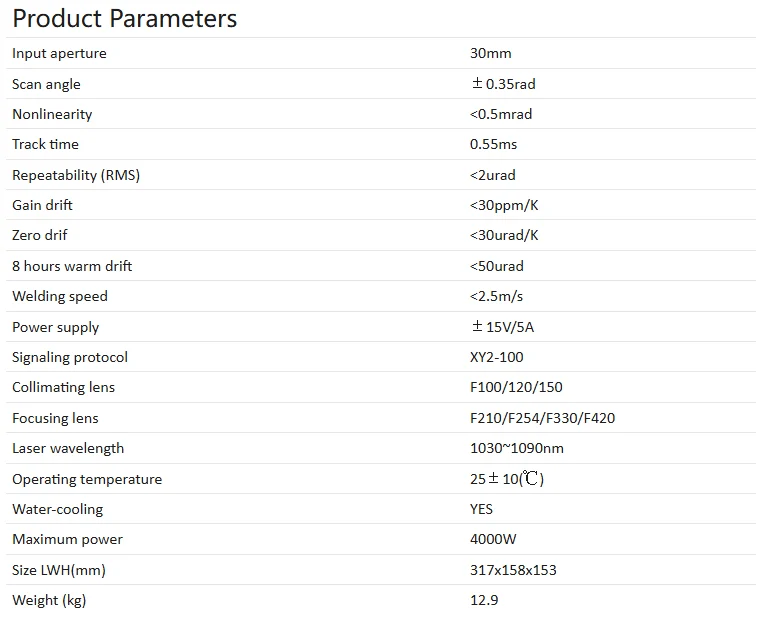This screenshot has width=761, height=617.
Task: Click the Nonlinearity row label
Action: (x=52, y=114)
